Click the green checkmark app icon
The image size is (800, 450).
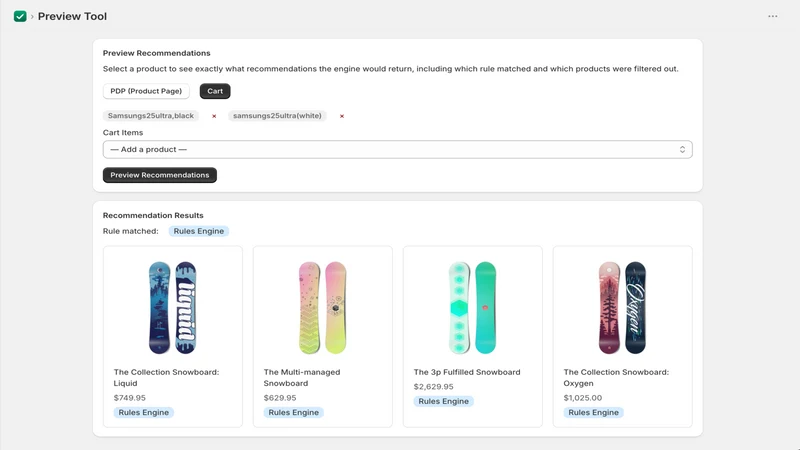tap(20, 16)
